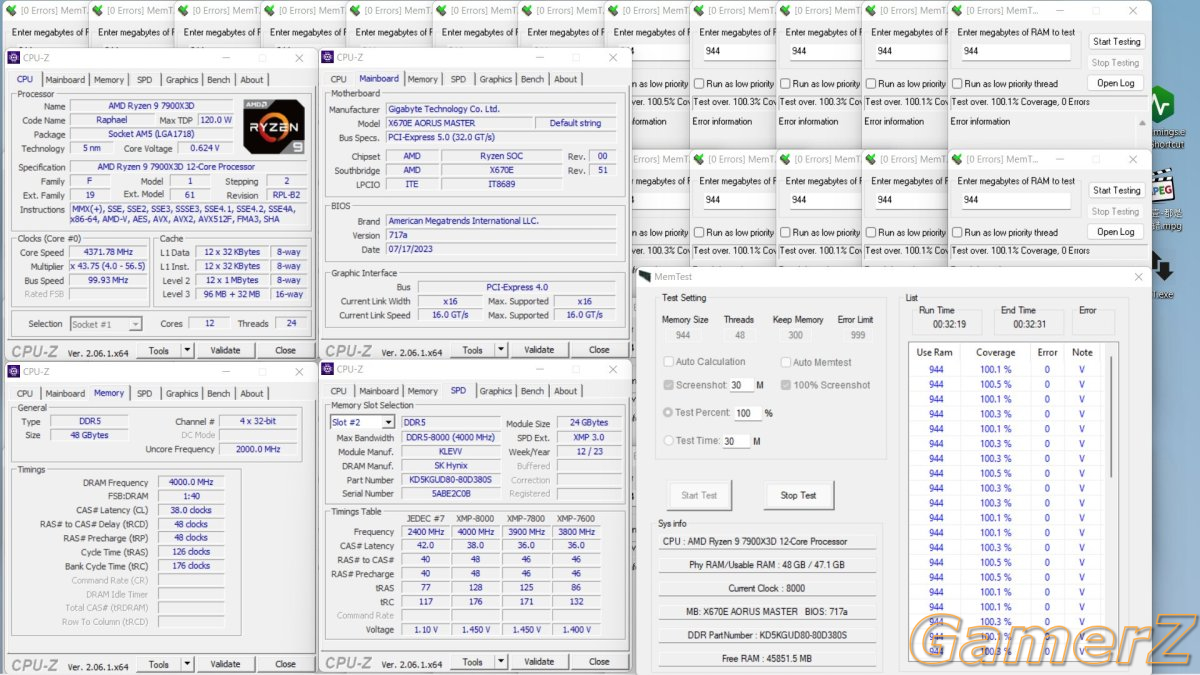The height and width of the screenshot is (675, 1200).
Task: Click the Core Speed value 4371.78 MHz
Action: pyautogui.click(x=107, y=252)
